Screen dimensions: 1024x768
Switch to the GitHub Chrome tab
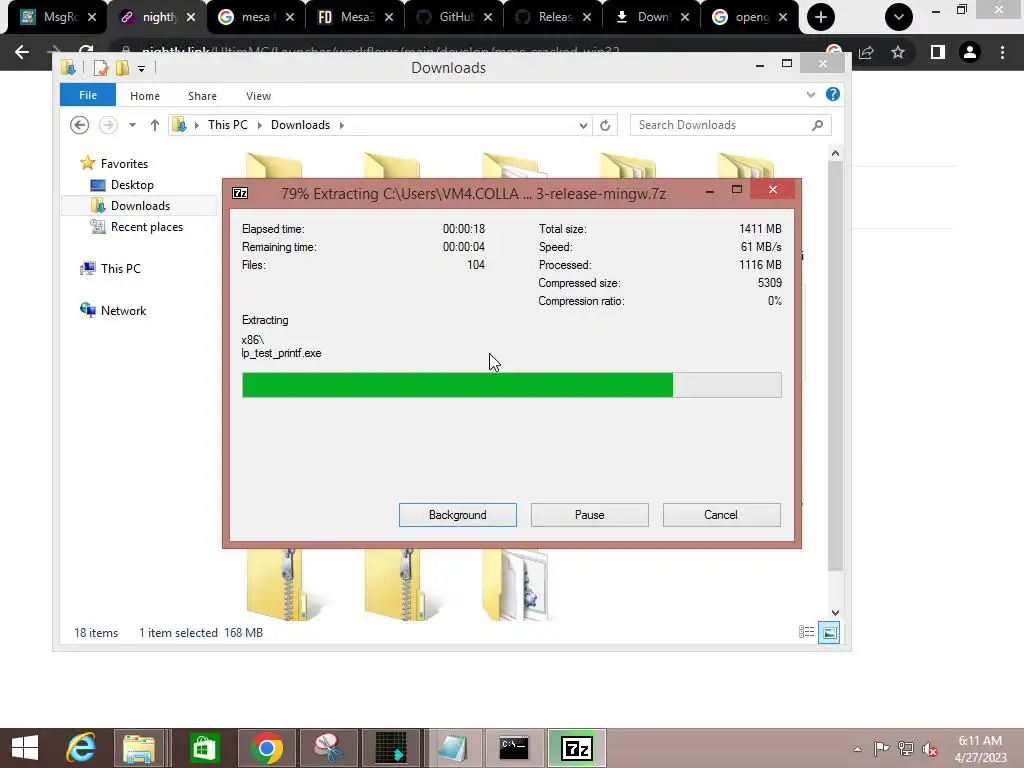pos(455,17)
